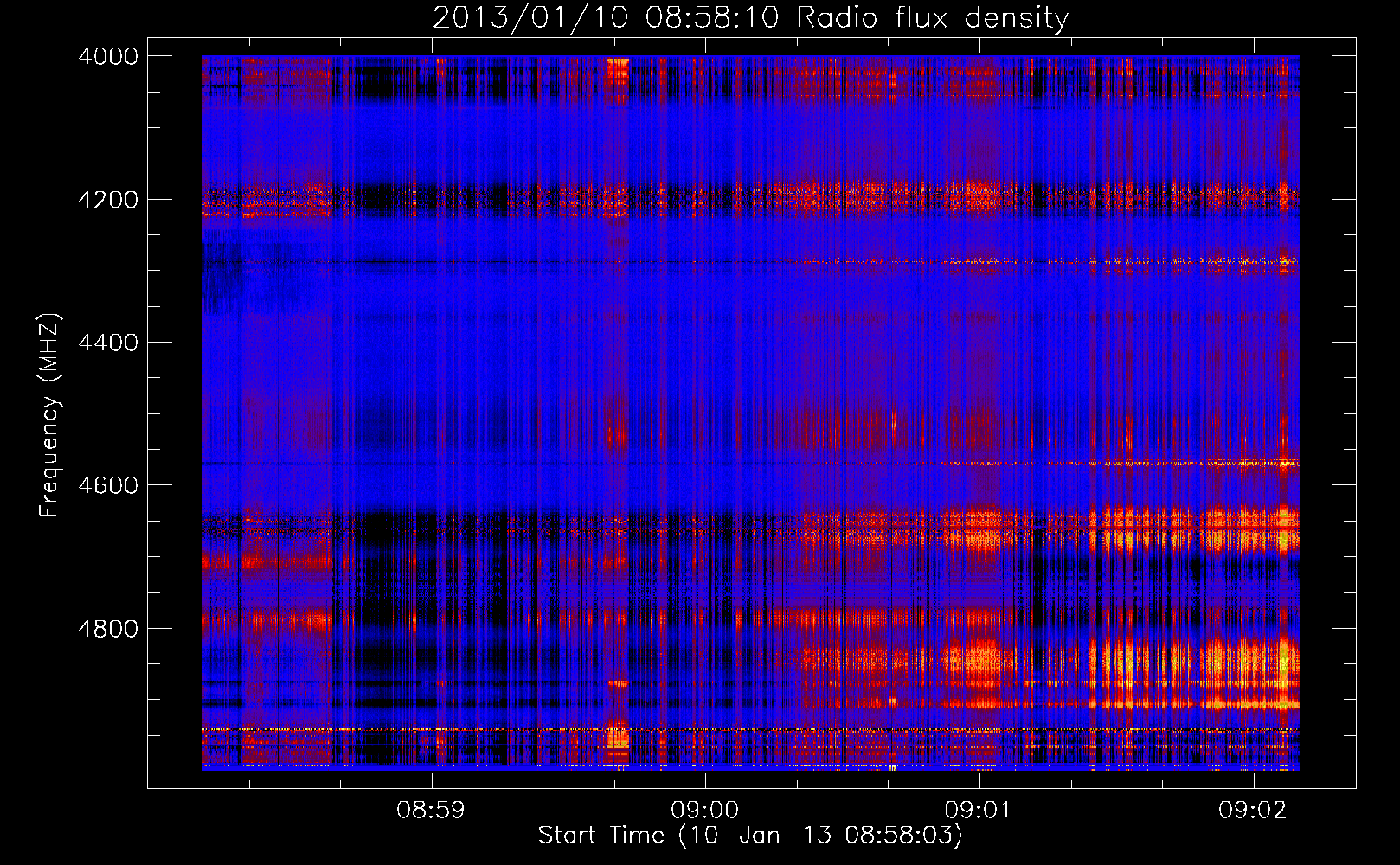
Task: Select the 4600 frequency axis label
Action: tap(108, 485)
